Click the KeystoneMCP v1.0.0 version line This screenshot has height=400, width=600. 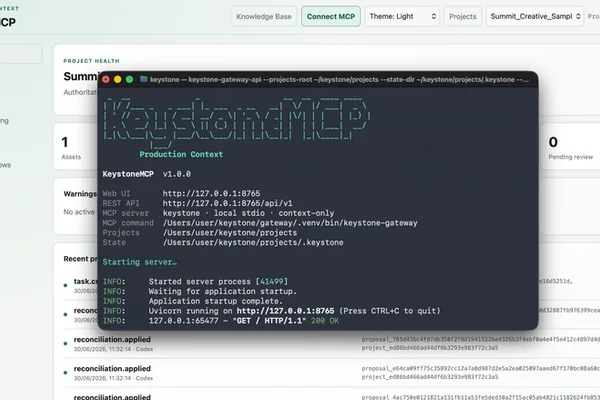point(147,174)
